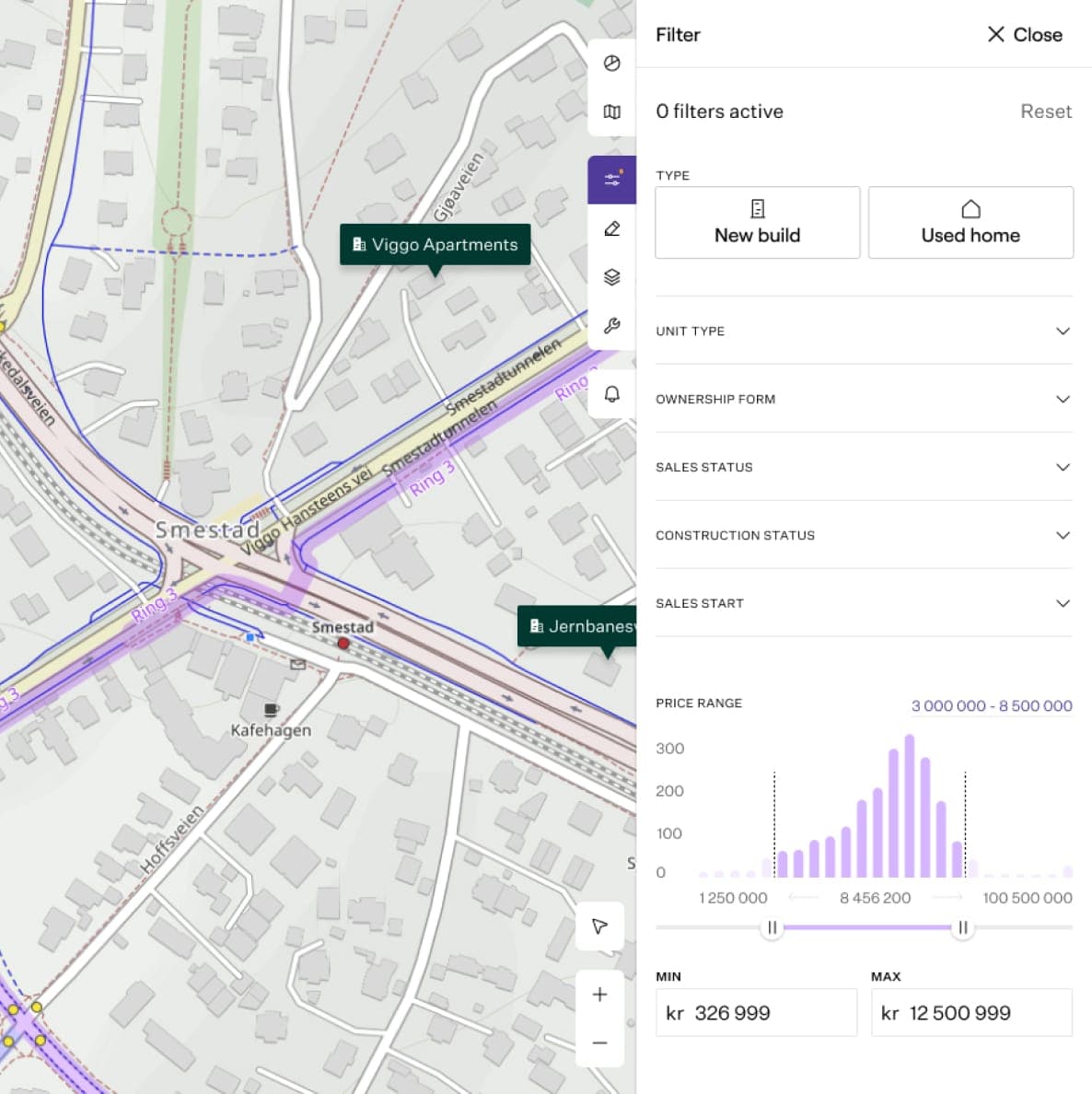Toggle the Used home type filter
1092x1094 pixels.
(x=970, y=223)
